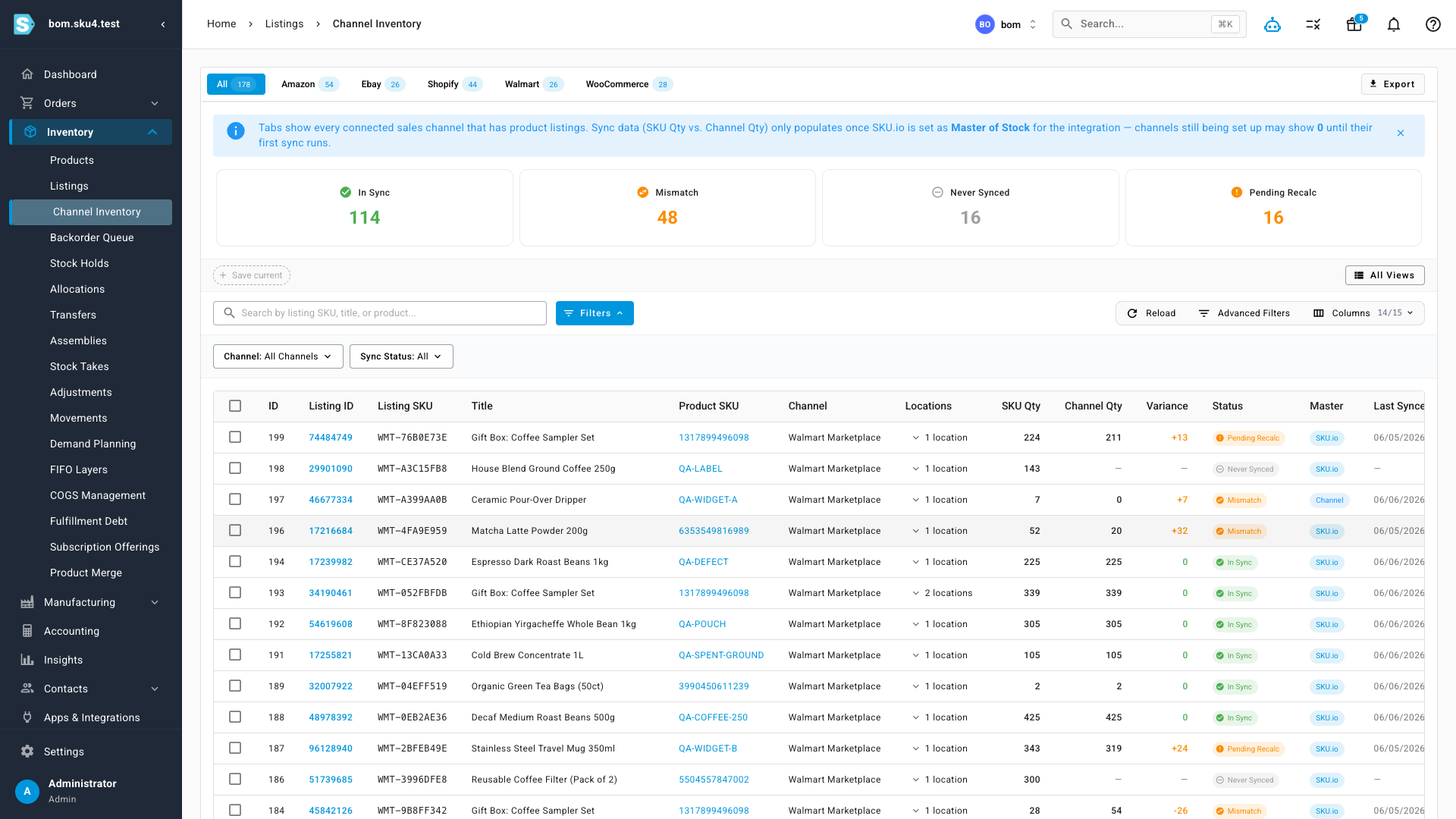1456x819 pixels.
Task: Expand the Orders menu chevron
Action: click(155, 103)
